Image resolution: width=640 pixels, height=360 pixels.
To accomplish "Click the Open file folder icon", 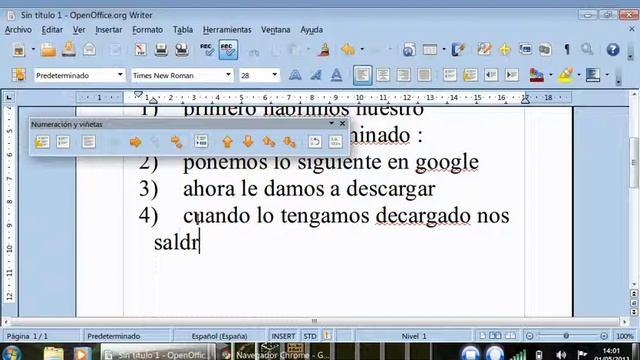I will point(48,50).
